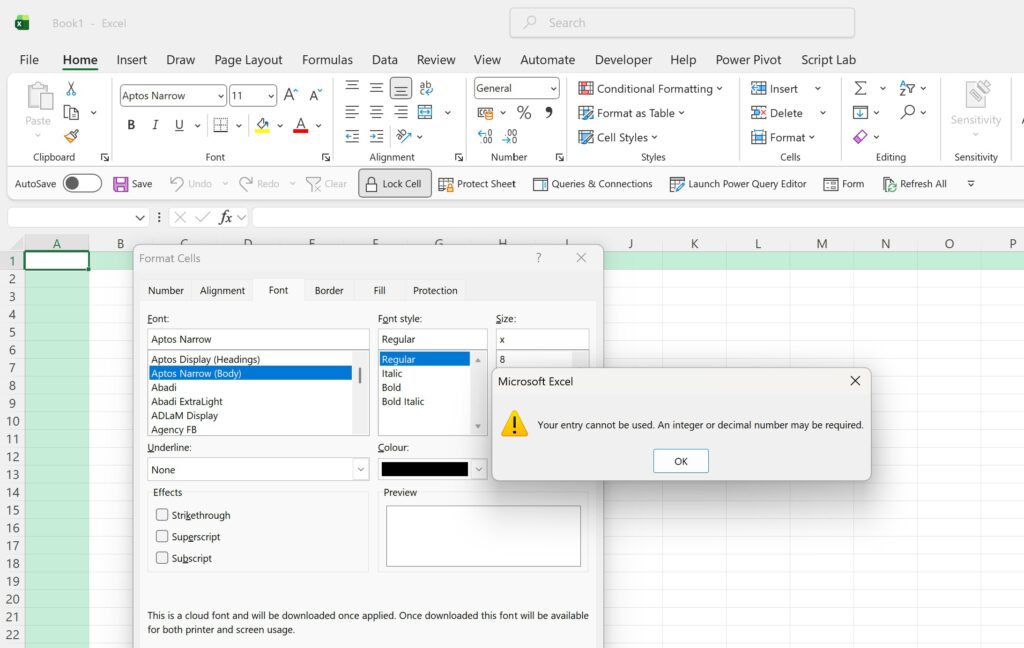This screenshot has height=648, width=1024.
Task: Open the Underline style dropdown
Action: (360, 469)
